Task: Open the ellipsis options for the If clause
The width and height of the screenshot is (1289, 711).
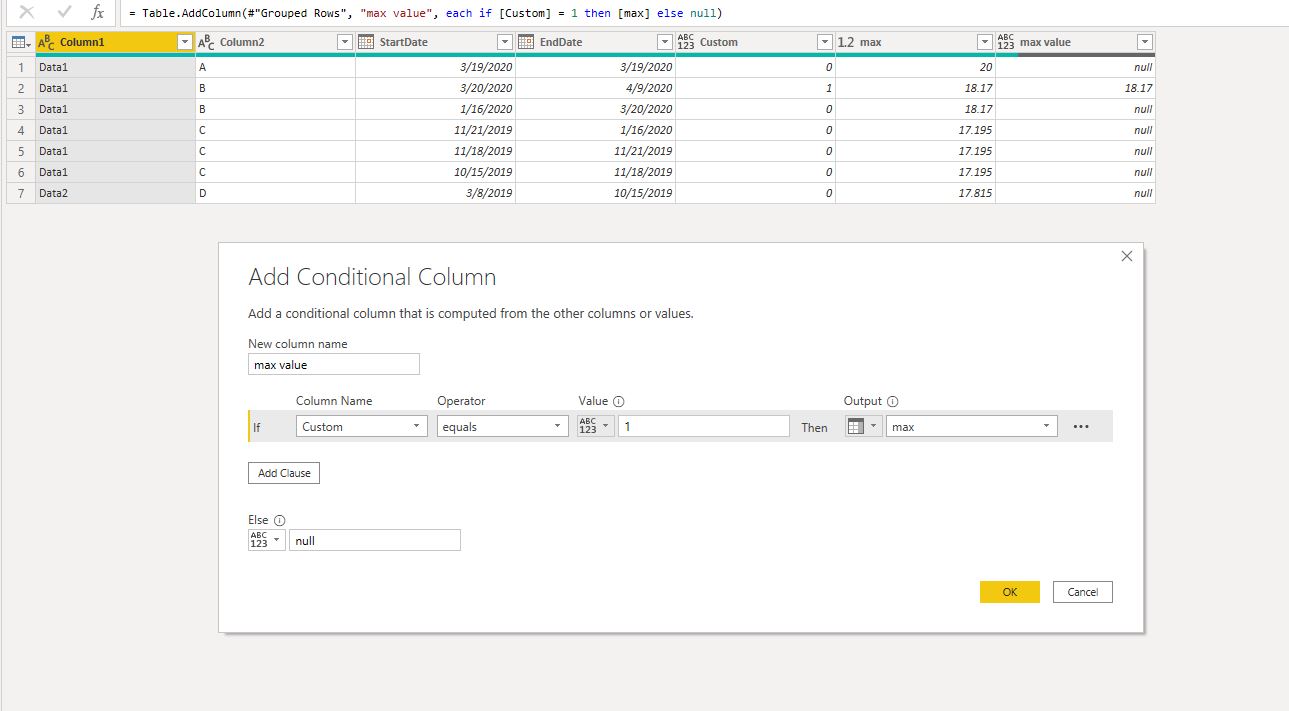Action: coord(1080,426)
